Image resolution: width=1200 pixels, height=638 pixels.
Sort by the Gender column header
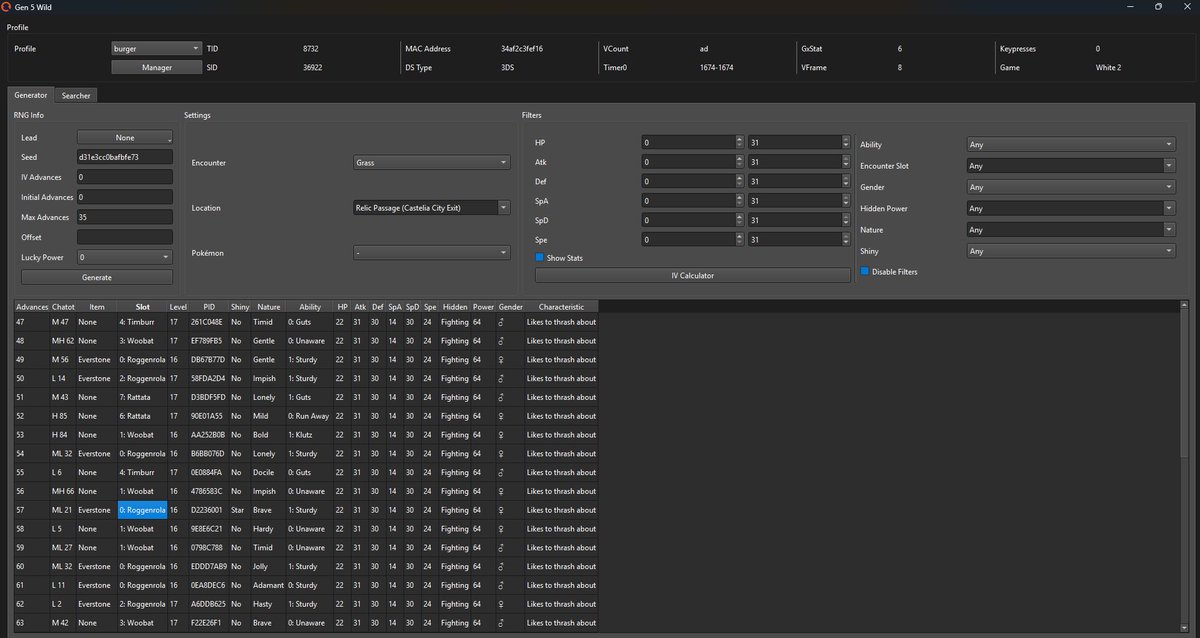pyautogui.click(x=511, y=306)
